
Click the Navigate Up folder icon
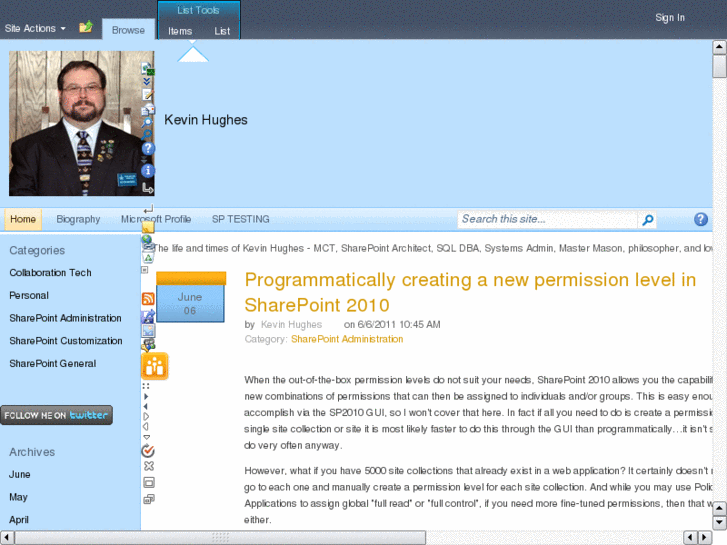pyautogui.click(x=86, y=27)
